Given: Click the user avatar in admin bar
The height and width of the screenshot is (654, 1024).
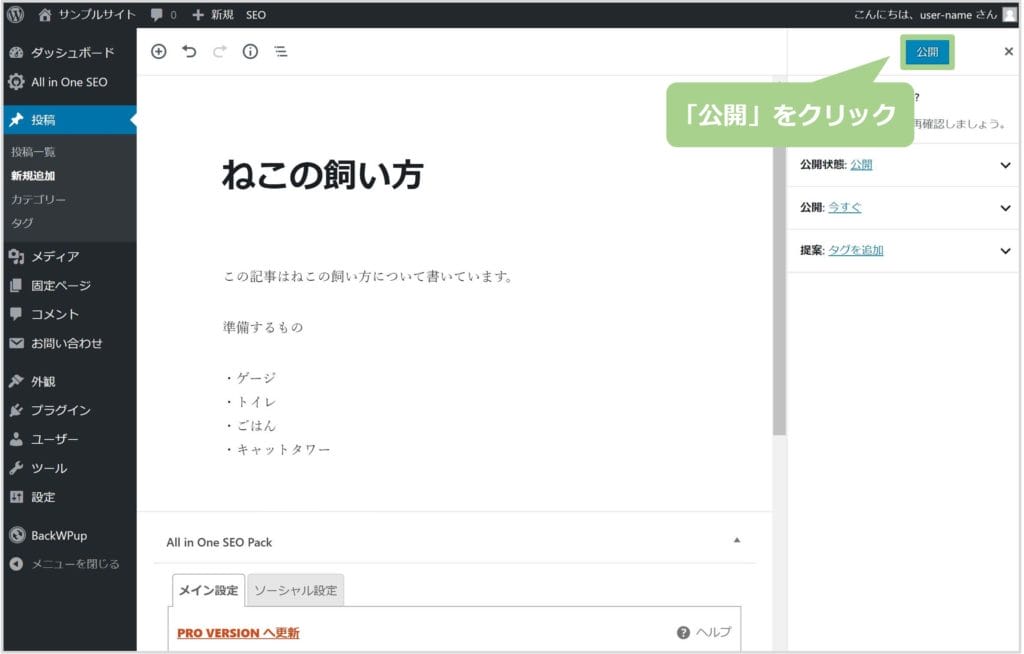Looking at the screenshot, I should pos(1008,15).
